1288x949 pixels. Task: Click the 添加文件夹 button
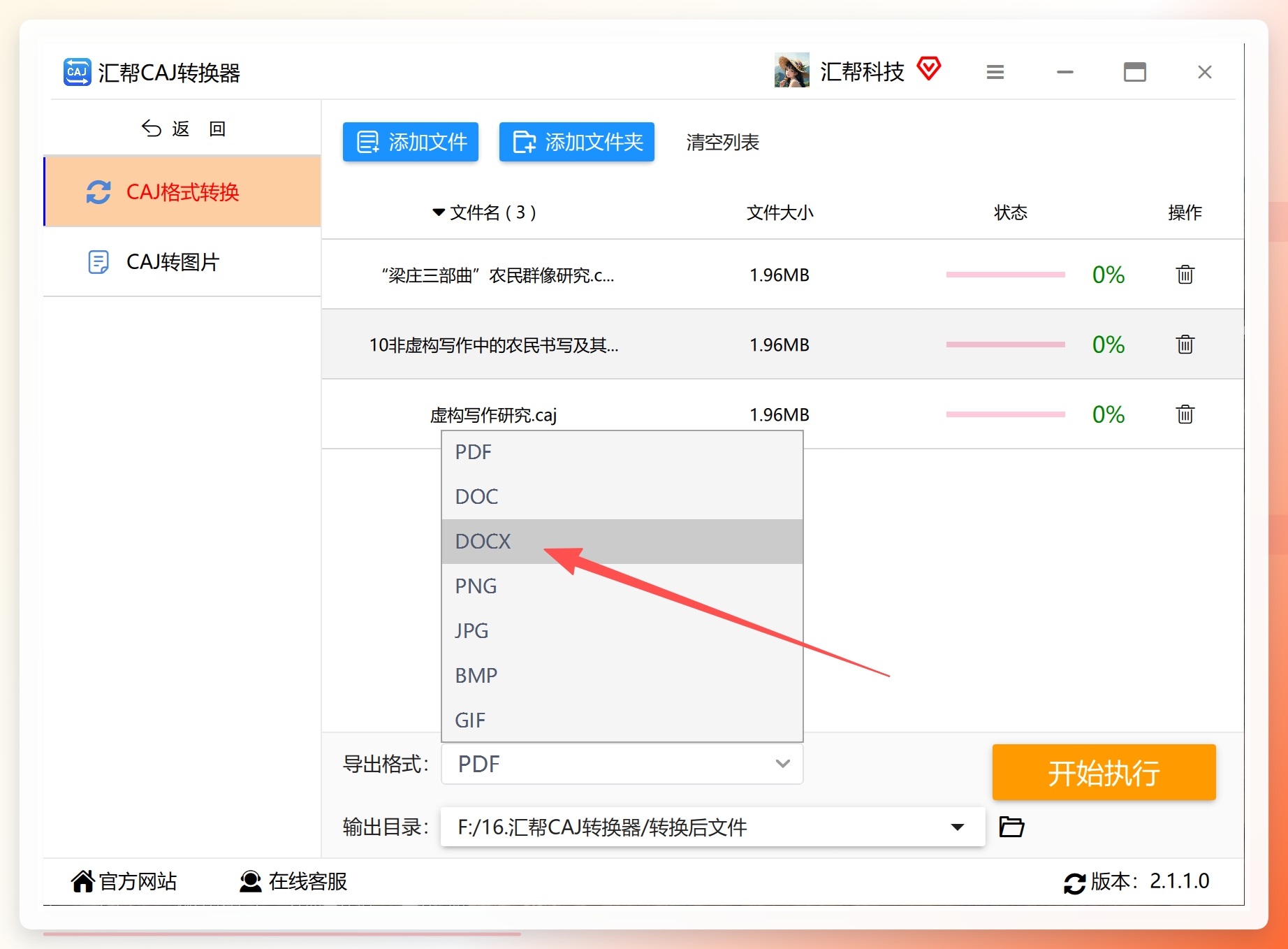[x=577, y=142]
